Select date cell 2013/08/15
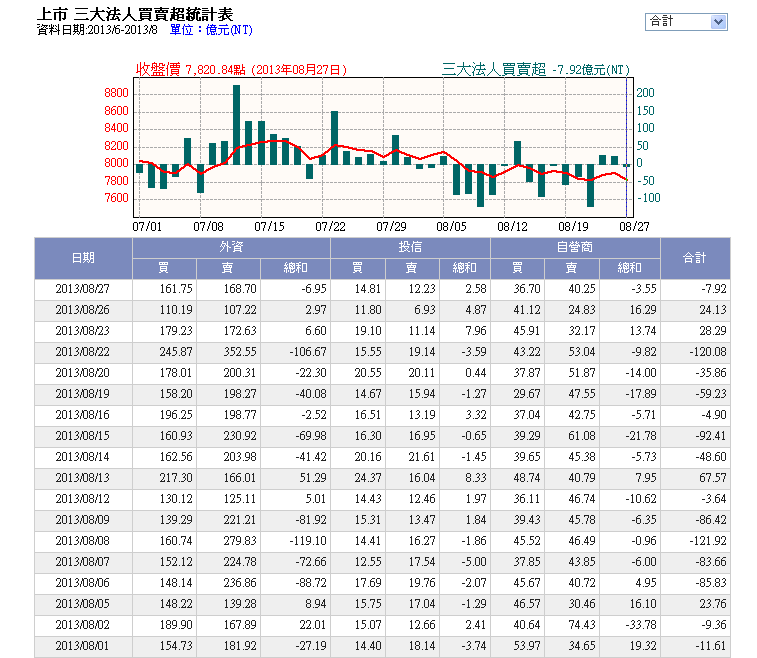Screen dimensions: 757x658 83,436
